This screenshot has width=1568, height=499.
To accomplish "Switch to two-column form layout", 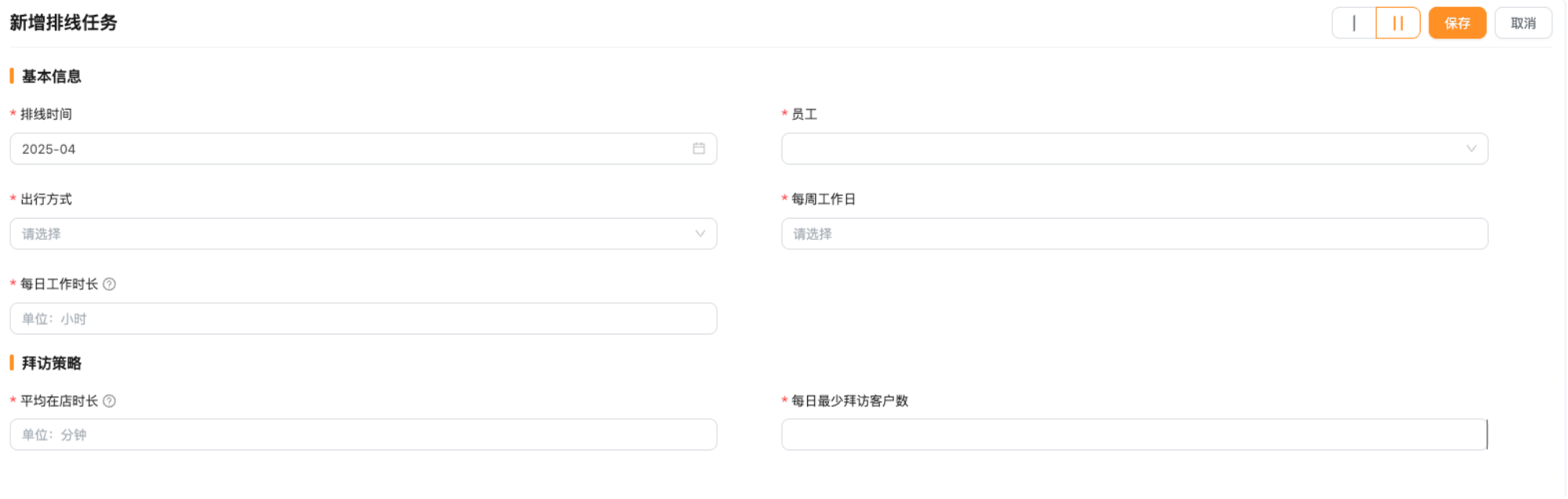I will [1398, 24].
